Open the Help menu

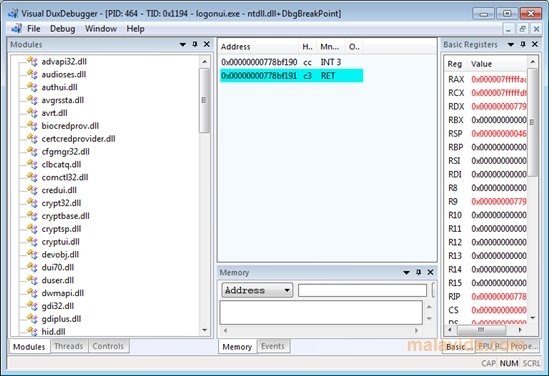pyautogui.click(x=135, y=29)
